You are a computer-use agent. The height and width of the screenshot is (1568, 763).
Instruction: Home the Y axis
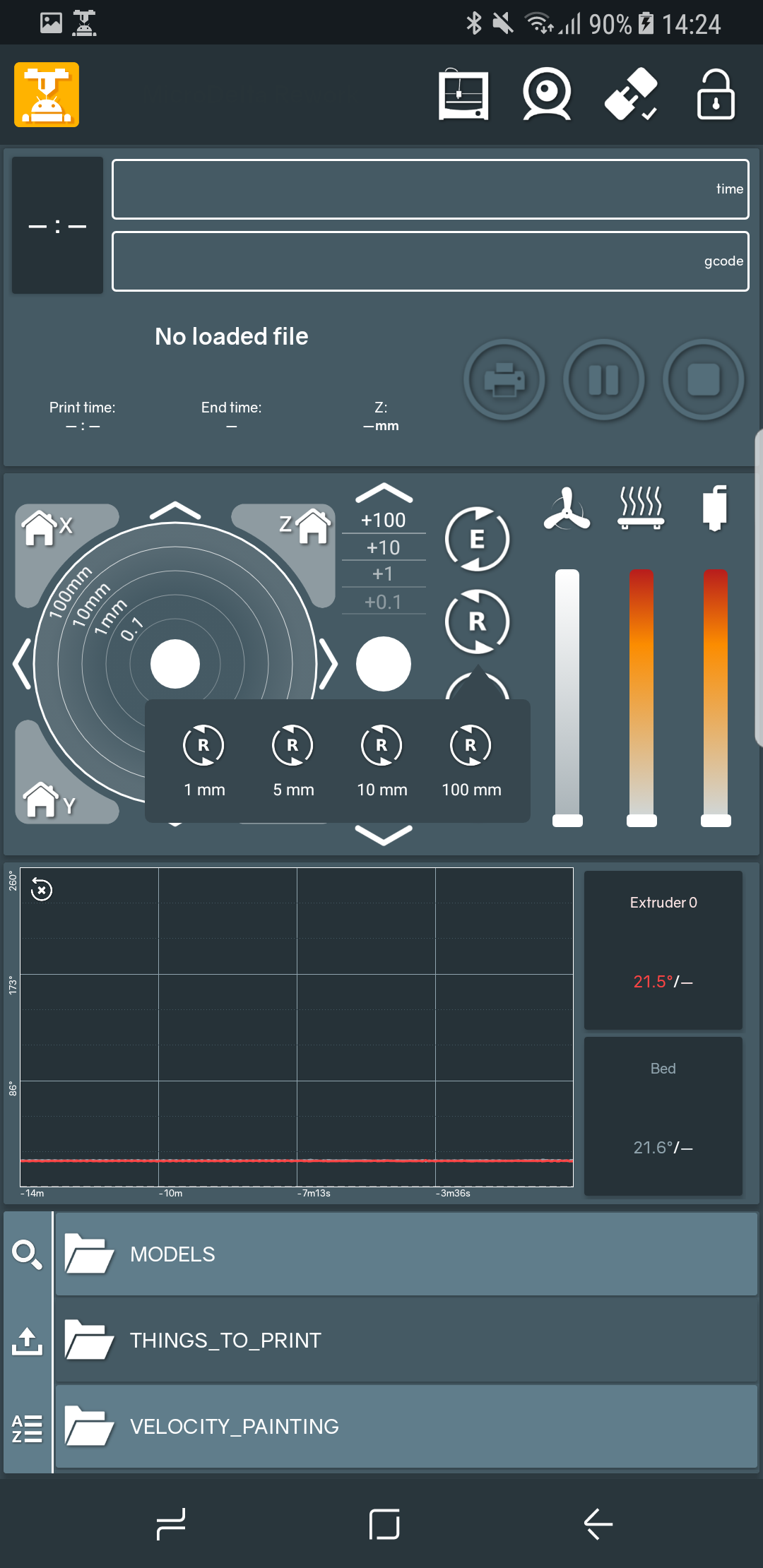tap(48, 801)
